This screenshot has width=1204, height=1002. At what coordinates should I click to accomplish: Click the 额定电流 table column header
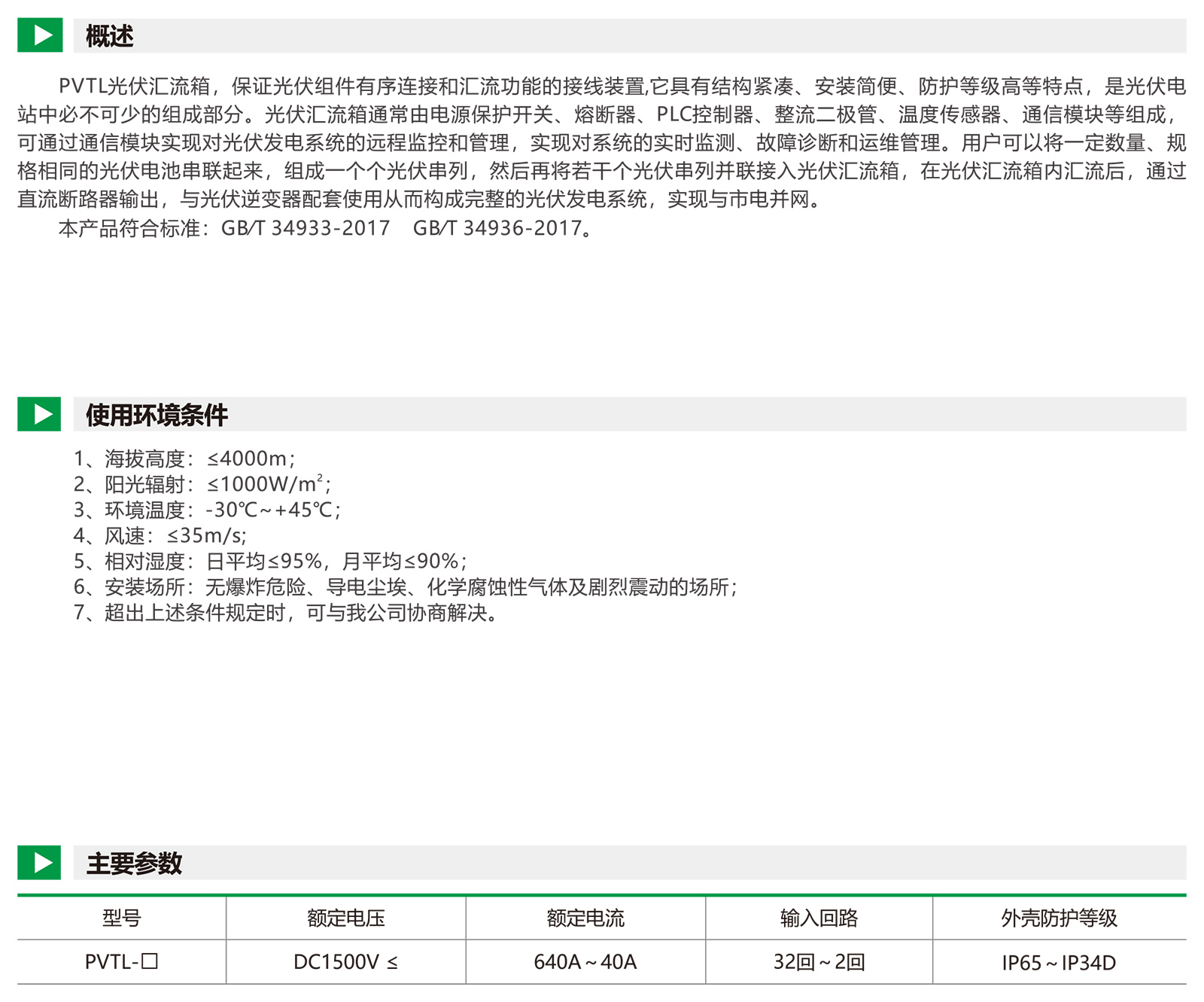585,918
